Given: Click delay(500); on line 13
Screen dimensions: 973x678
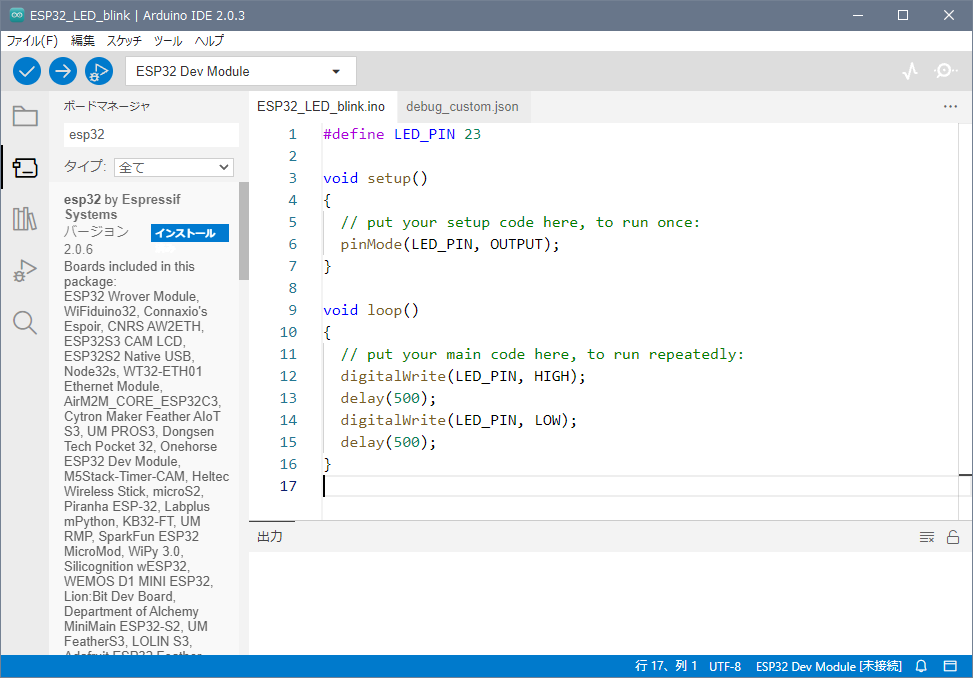Looking at the screenshot, I should 388,398.
